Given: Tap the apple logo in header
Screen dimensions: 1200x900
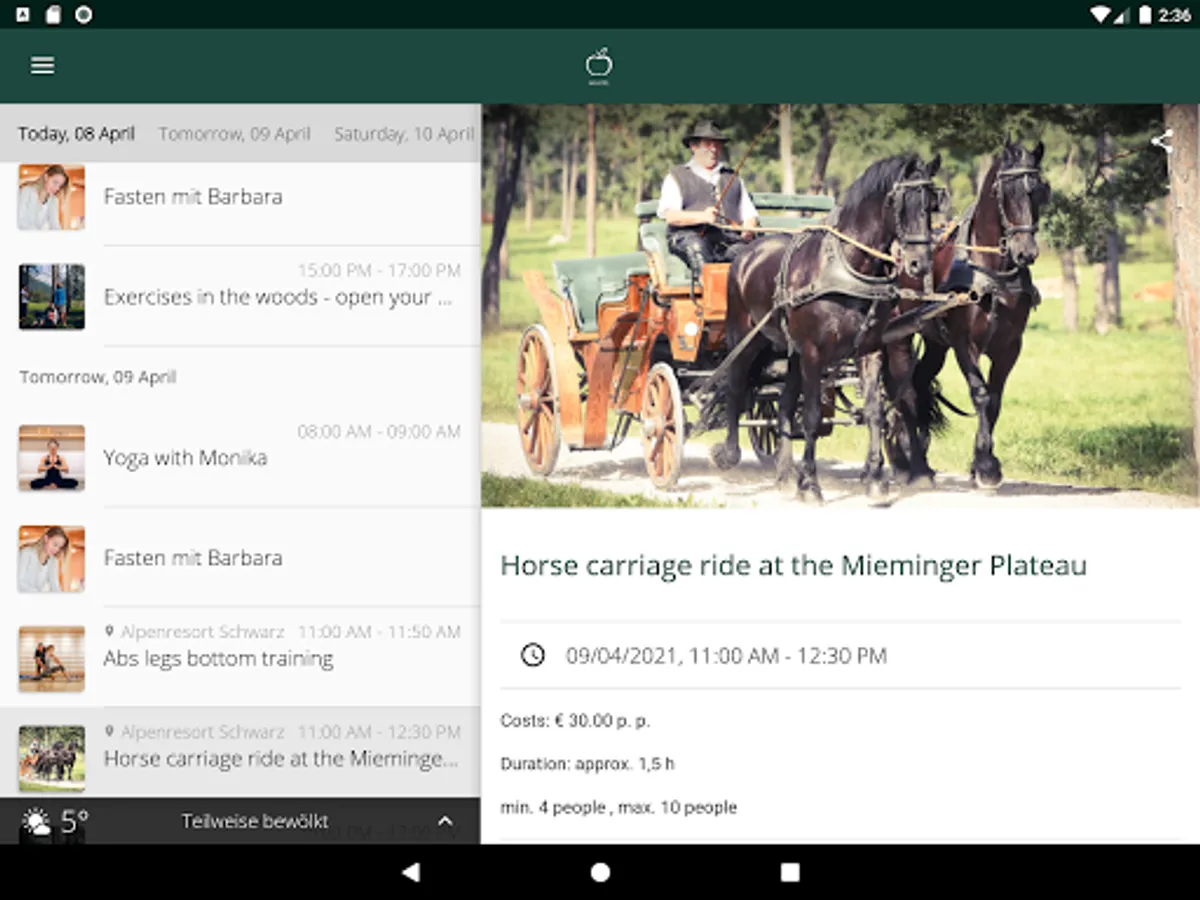Looking at the screenshot, I should [599, 66].
